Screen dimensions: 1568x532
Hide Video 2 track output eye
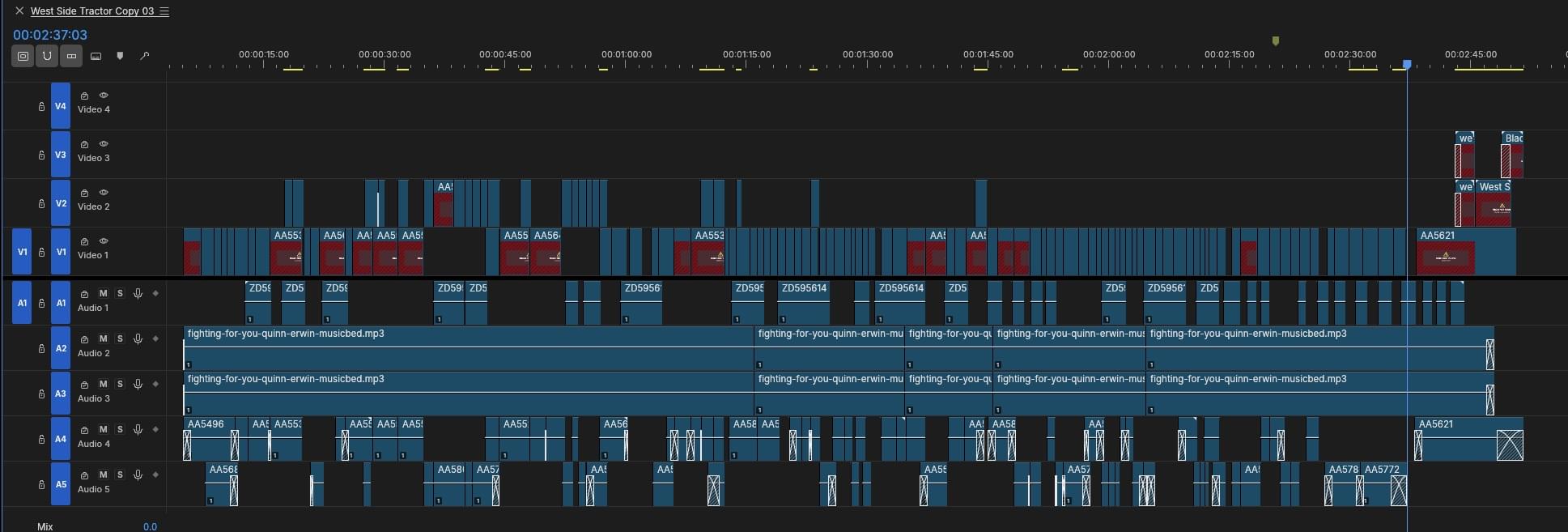pos(104,193)
